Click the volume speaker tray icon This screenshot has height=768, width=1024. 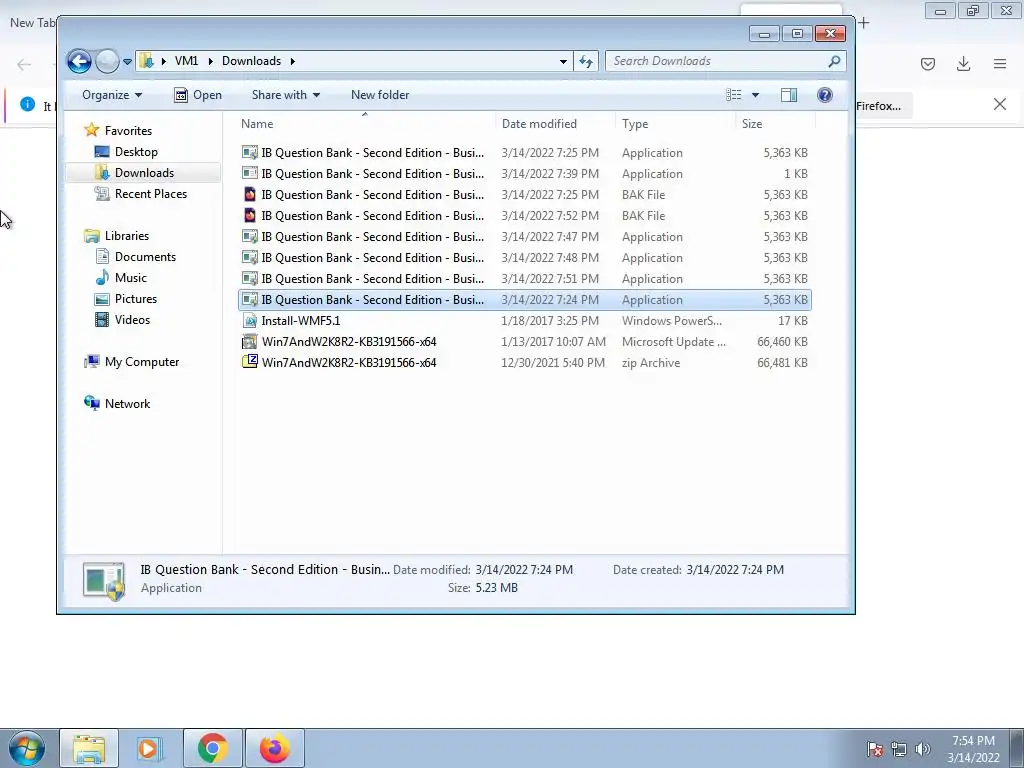(923, 749)
